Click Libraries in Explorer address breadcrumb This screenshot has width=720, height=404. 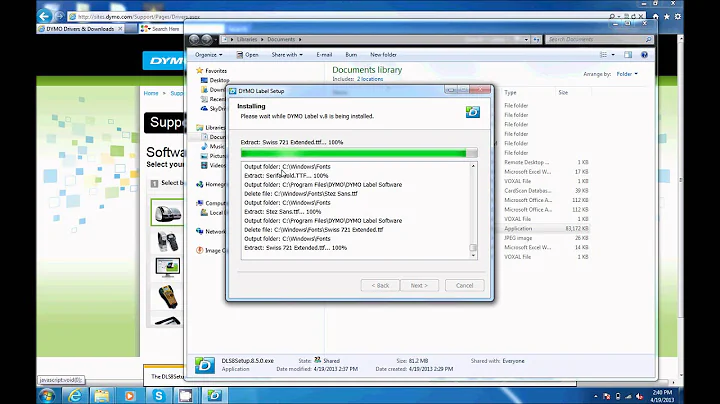(247, 39)
